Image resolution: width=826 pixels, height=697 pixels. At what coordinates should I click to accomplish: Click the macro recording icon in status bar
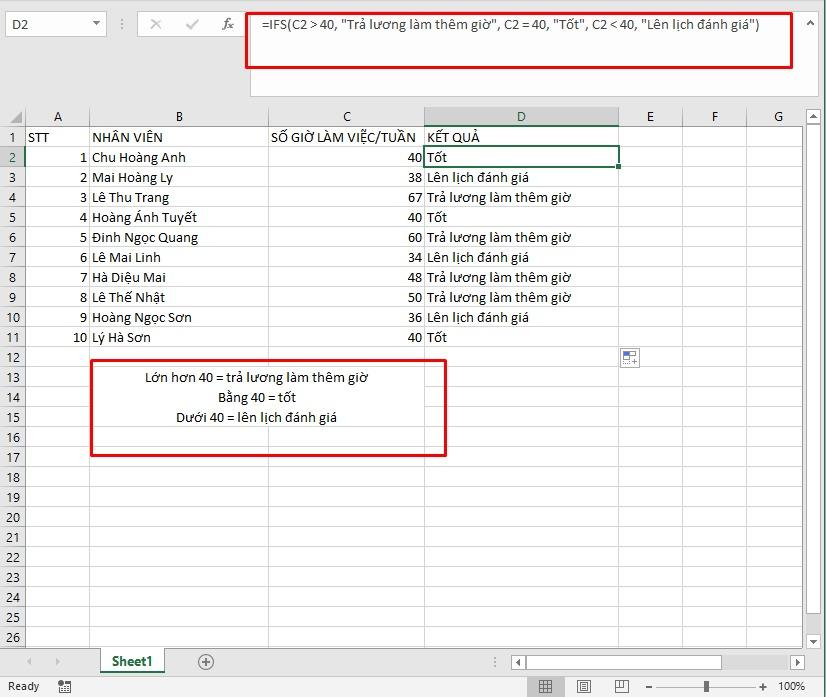pos(64,687)
